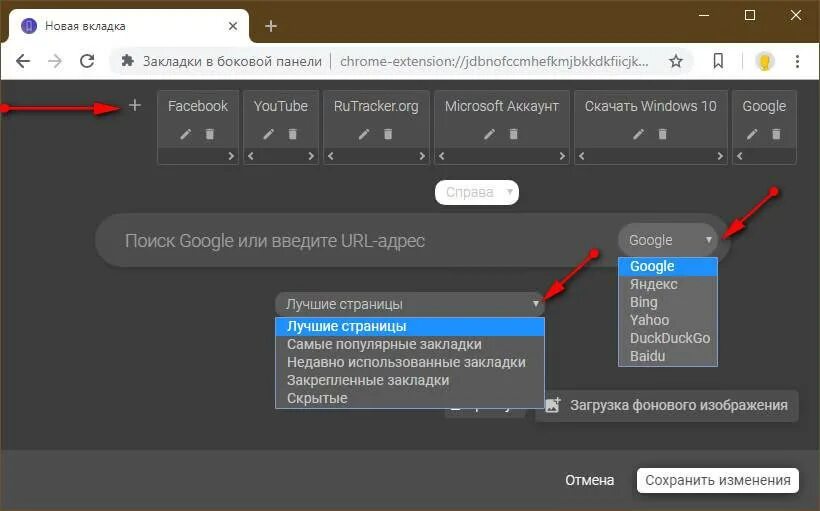Click the Facebook tile title
This screenshot has width=820, height=511.
198,106
